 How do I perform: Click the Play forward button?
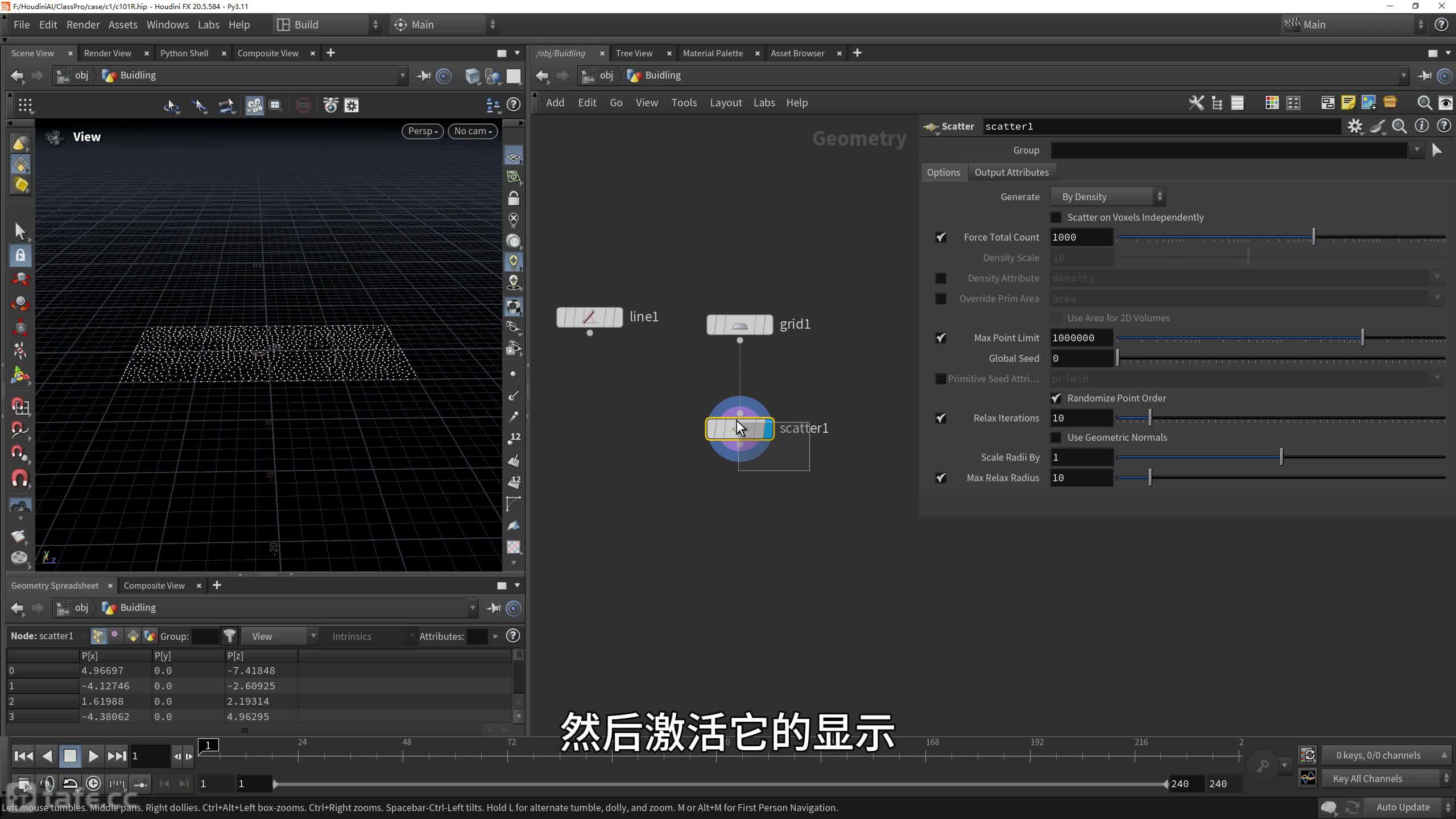(x=93, y=756)
